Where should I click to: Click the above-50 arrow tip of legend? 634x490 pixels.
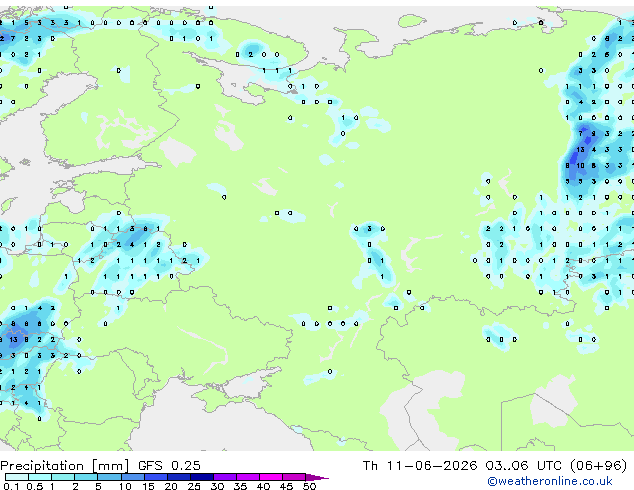[317, 477]
